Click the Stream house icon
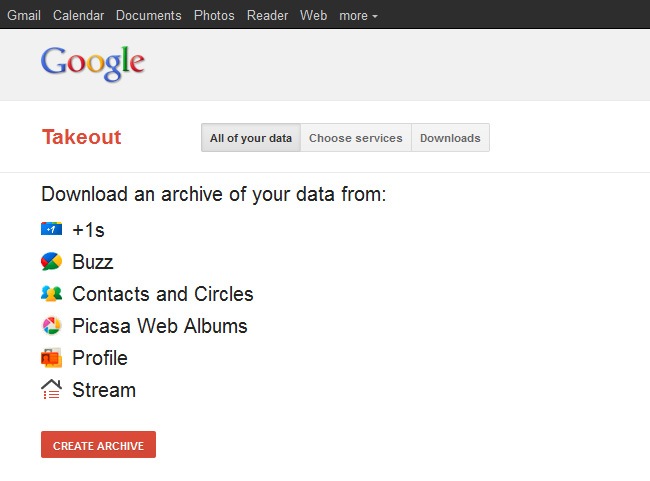 [x=51, y=390]
